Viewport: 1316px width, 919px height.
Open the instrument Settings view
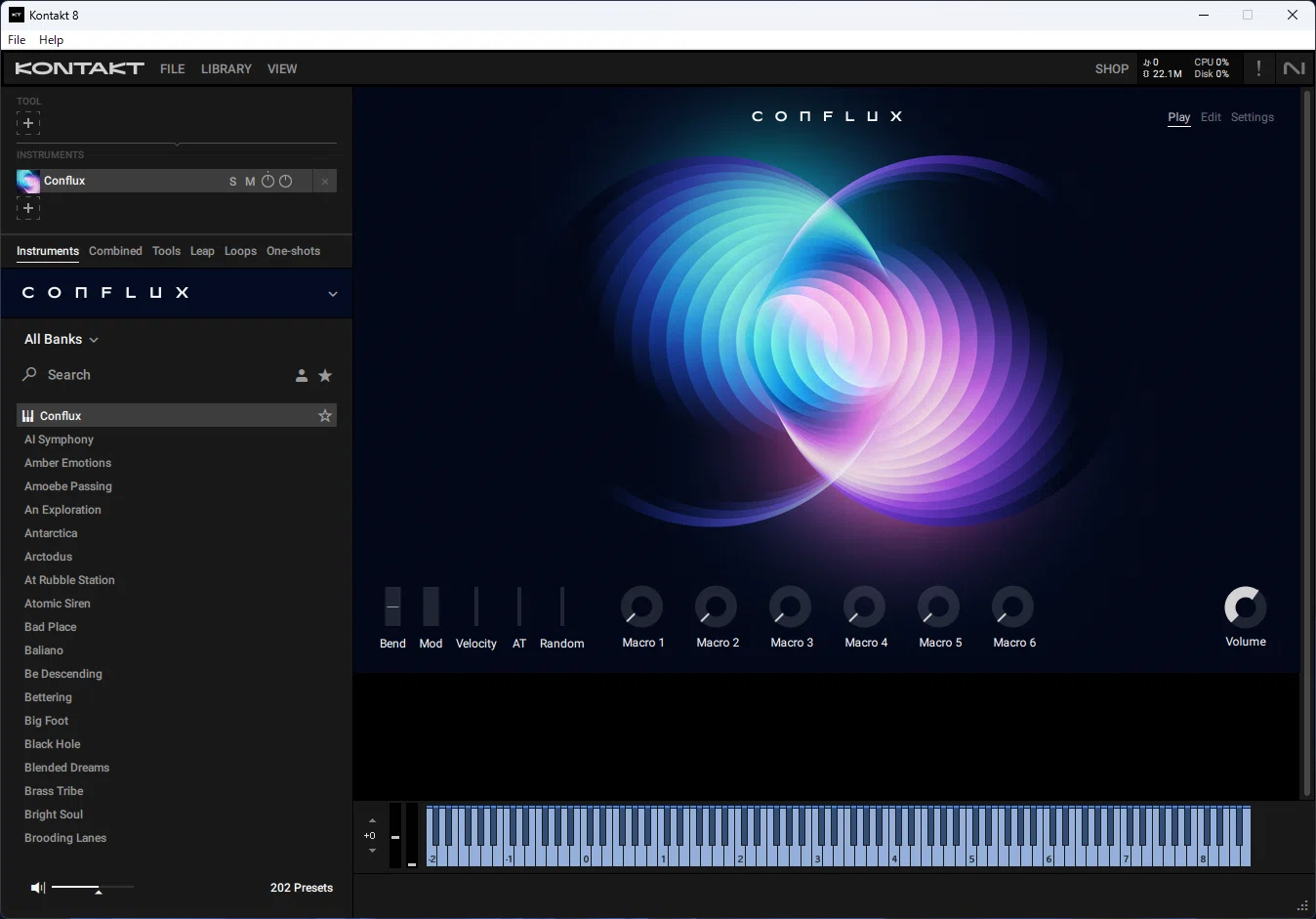click(1253, 117)
